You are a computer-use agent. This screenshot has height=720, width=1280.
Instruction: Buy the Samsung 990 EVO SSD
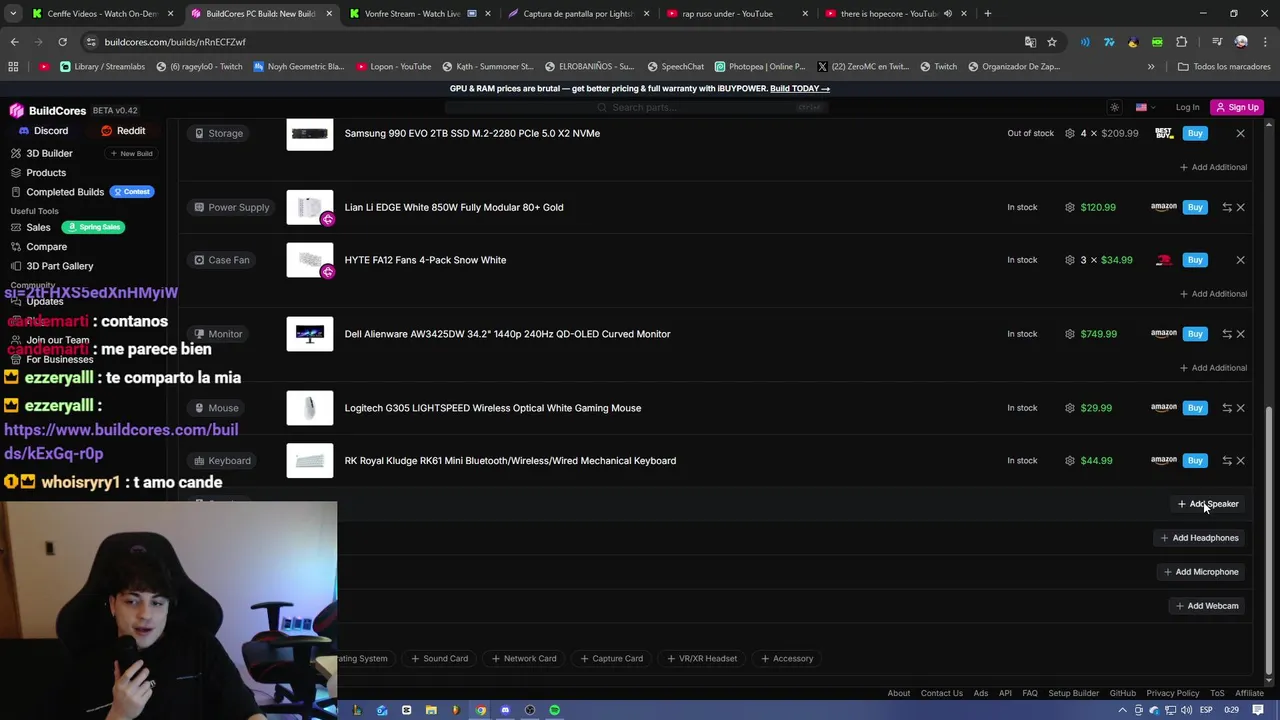(1195, 133)
